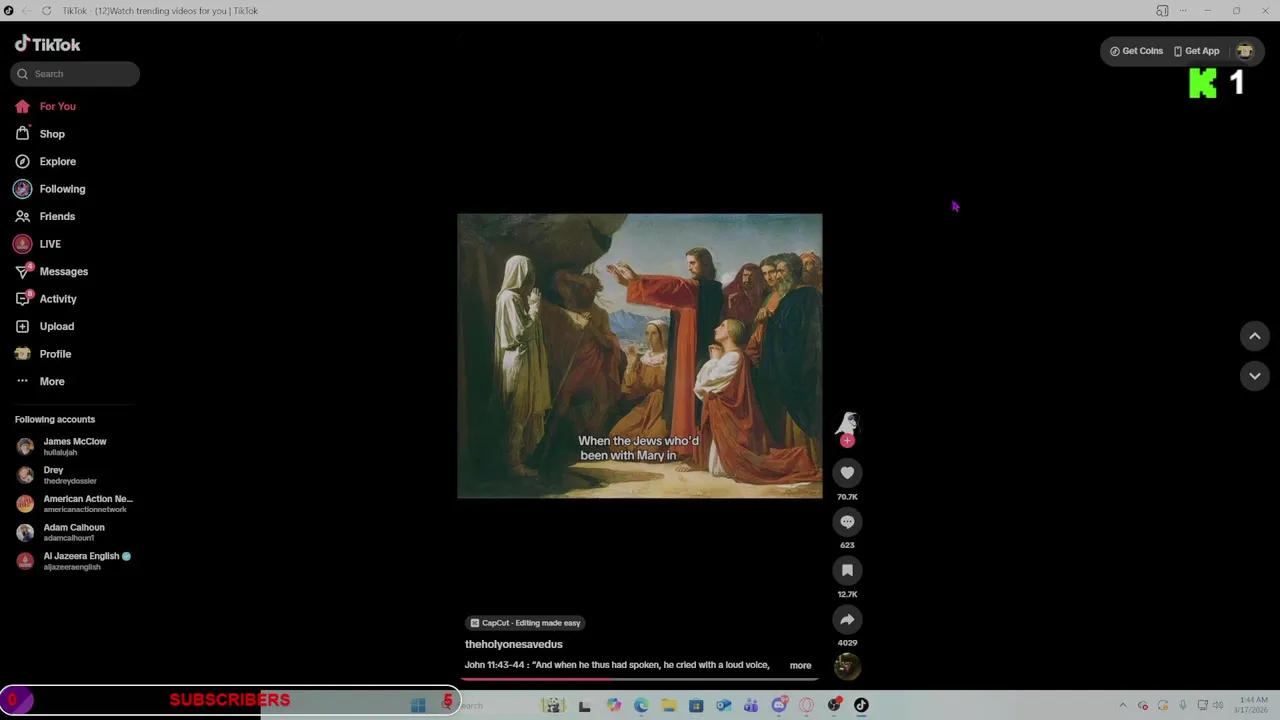The width and height of the screenshot is (1280, 720).
Task: Like the video with the heart icon
Action: coord(847,473)
